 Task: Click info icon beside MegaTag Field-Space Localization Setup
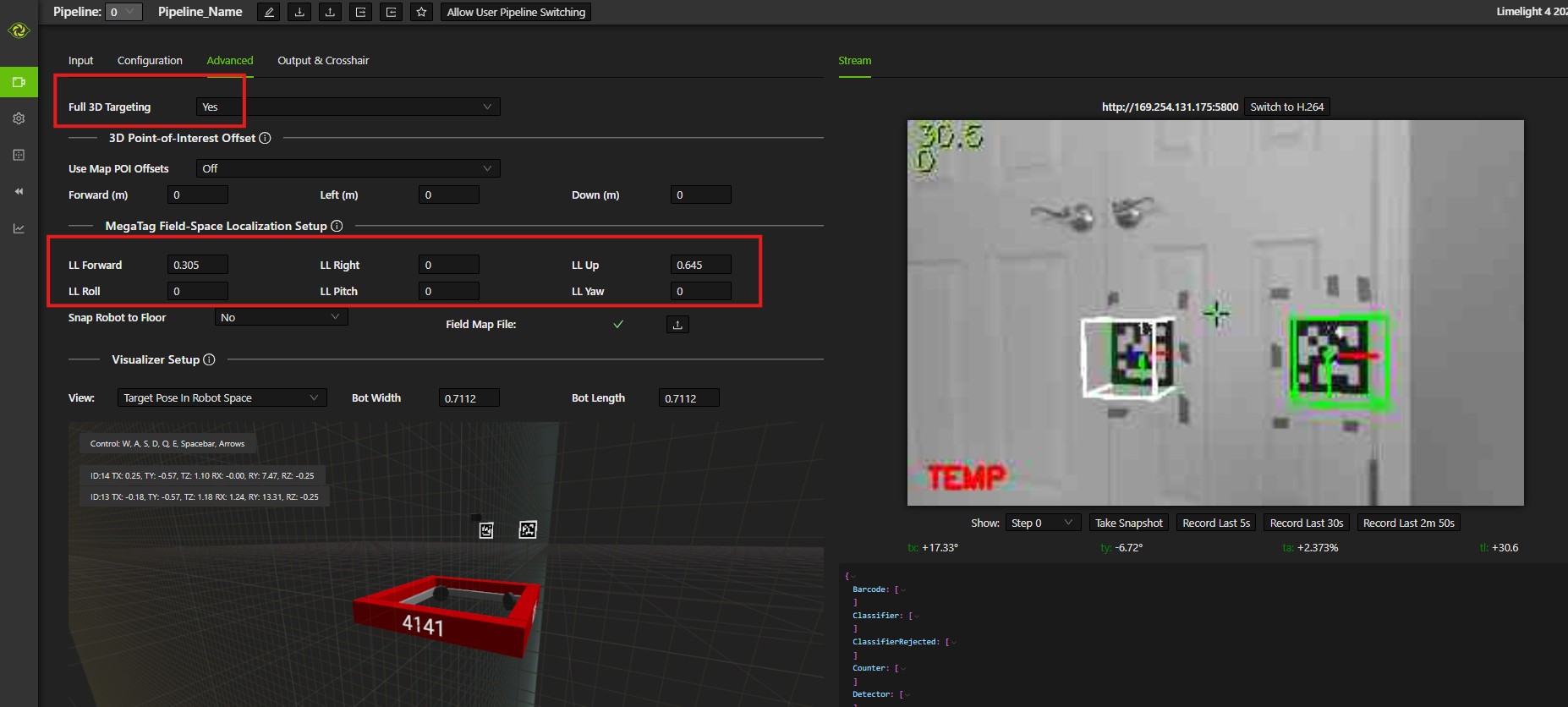[x=337, y=226]
